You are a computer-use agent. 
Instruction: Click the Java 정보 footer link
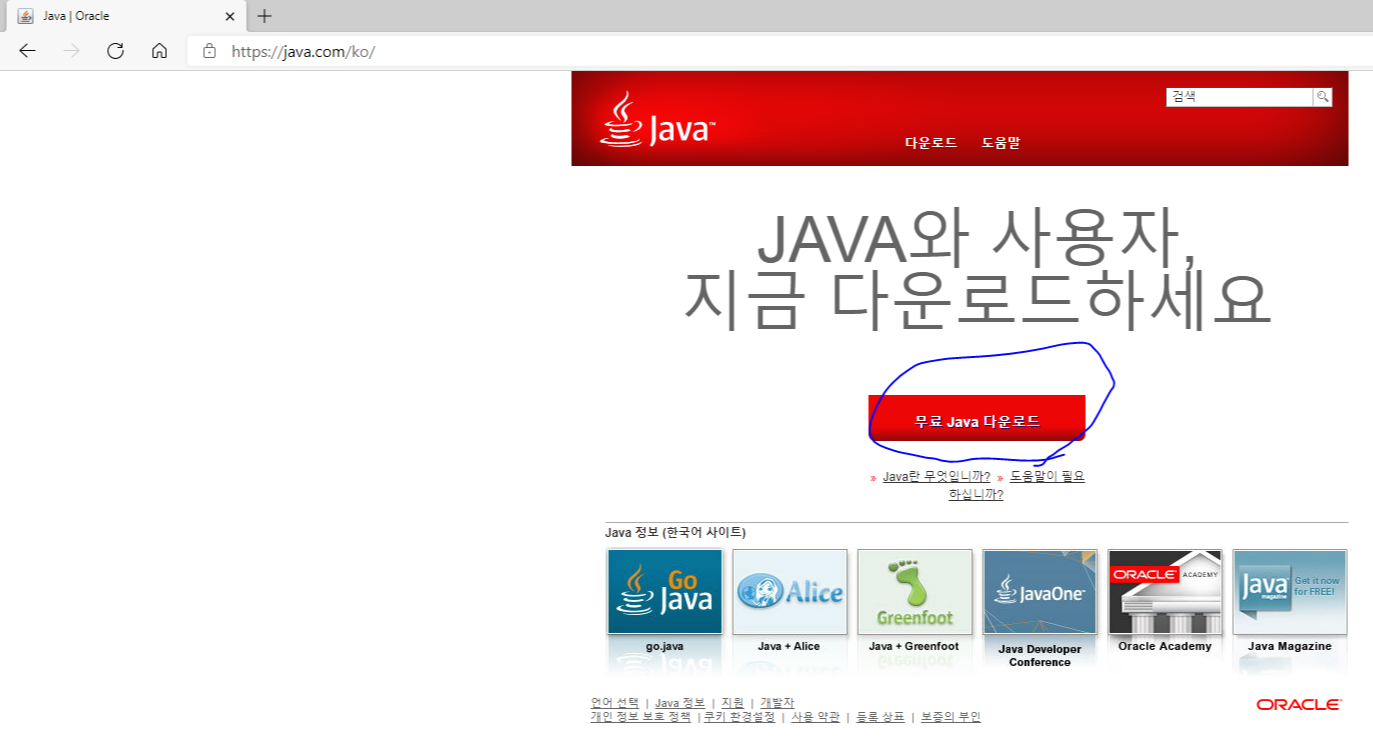click(680, 703)
